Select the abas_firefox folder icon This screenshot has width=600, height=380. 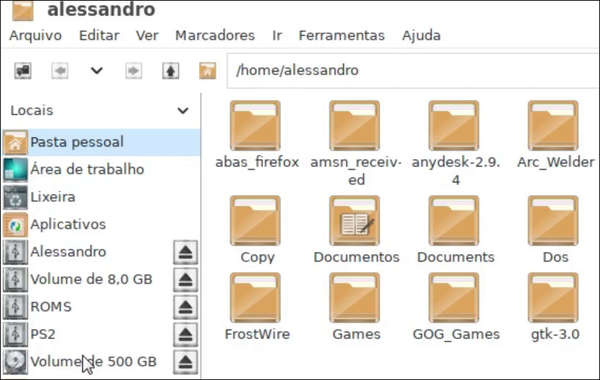point(255,126)
